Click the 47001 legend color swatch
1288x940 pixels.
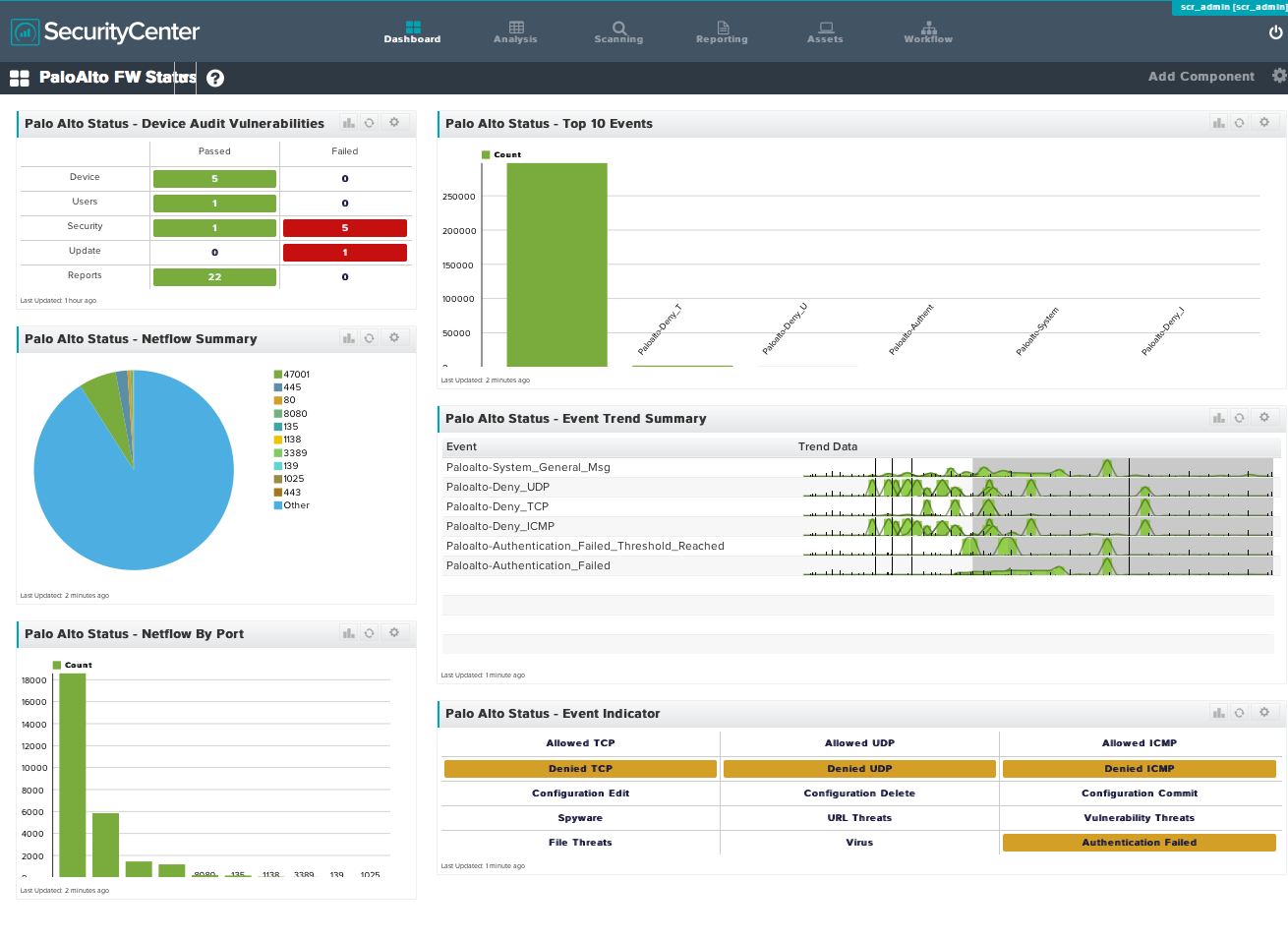pyautogui.click(x=278, y=375)
